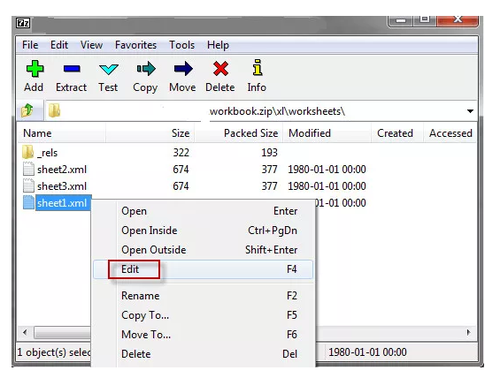Click status bar date 1980-01-01 00:00
The width and height of the screenshot is (500, 378).
[368, 352]
